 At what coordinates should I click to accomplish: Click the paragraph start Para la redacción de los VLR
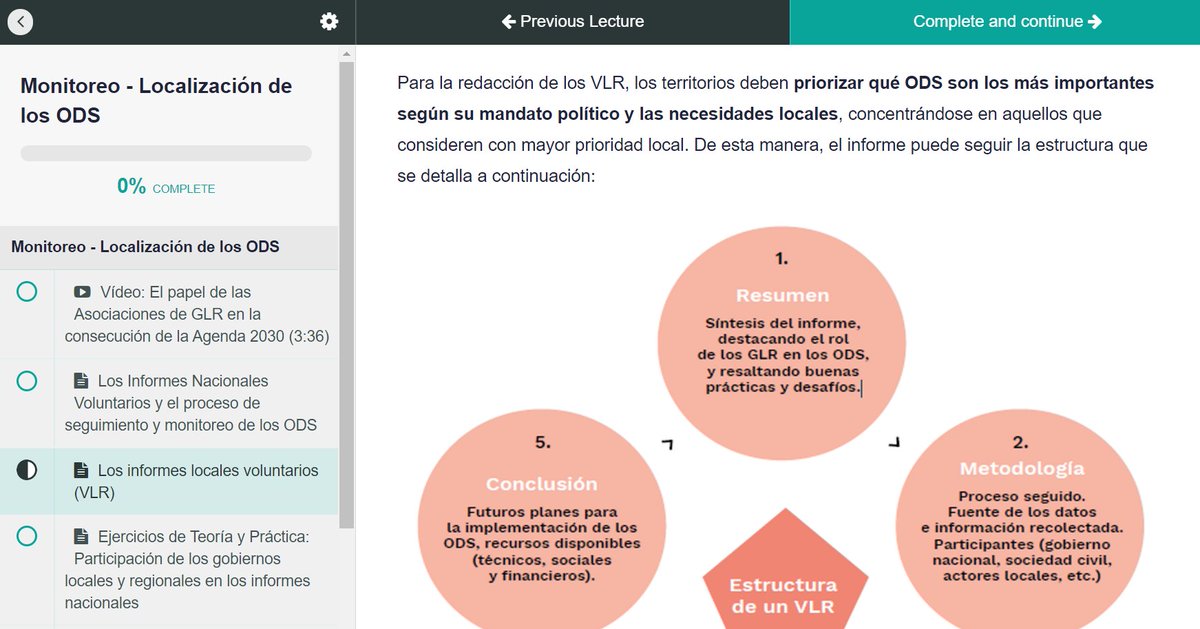[x=513, y=82]
